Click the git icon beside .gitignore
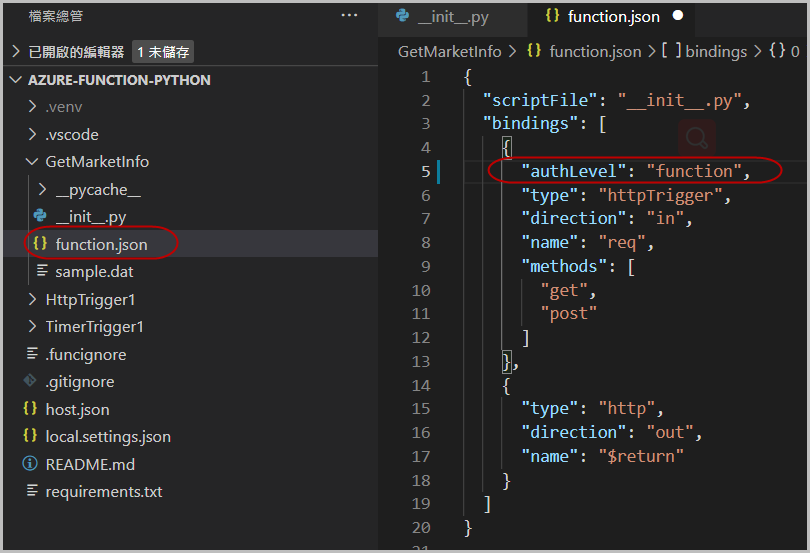 coord(29,382)
